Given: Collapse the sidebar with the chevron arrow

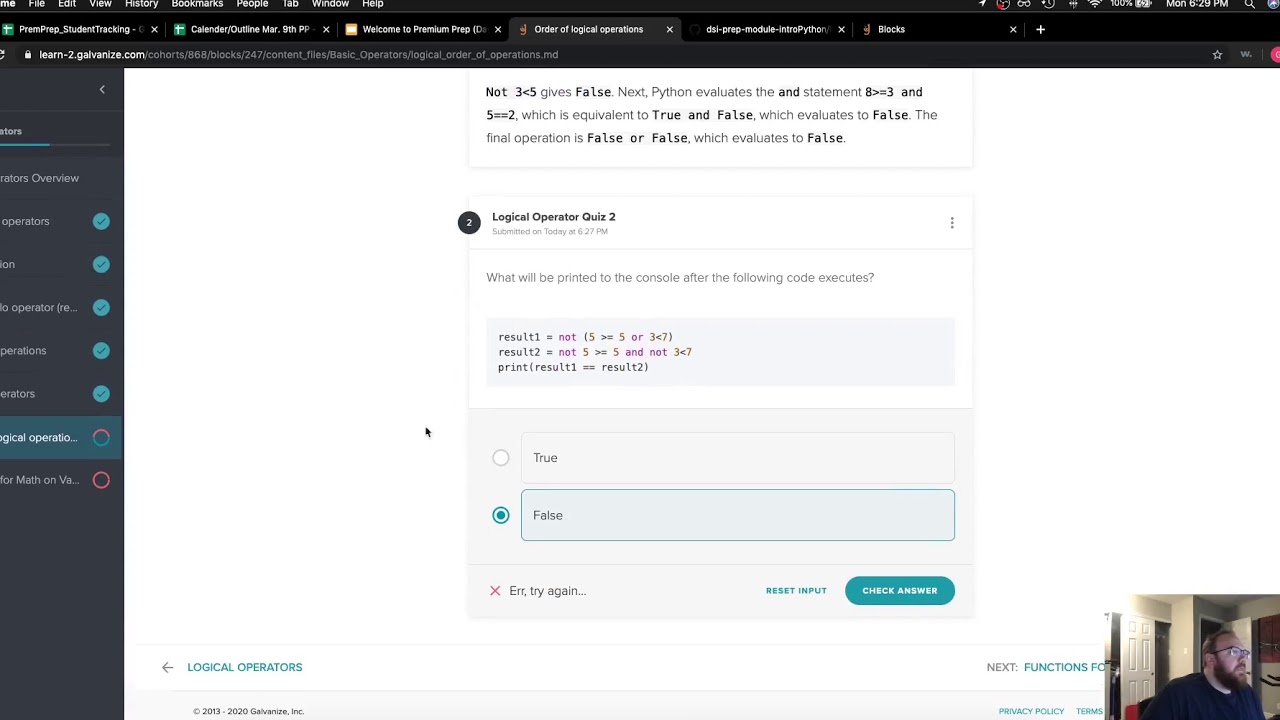Looking at the screenshot, I should tap(101, 90).
